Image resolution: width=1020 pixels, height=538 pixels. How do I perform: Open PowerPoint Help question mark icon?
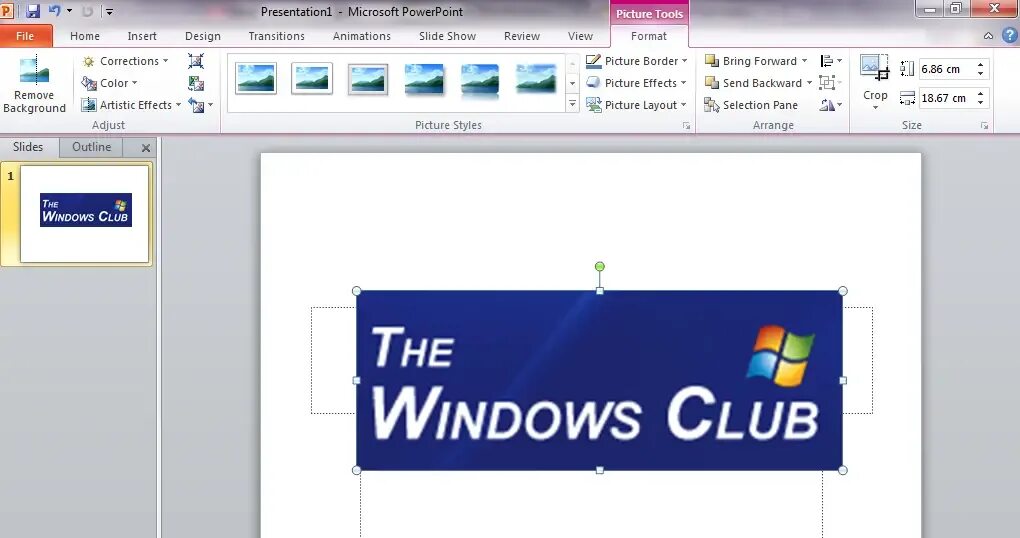(1010, 36)
